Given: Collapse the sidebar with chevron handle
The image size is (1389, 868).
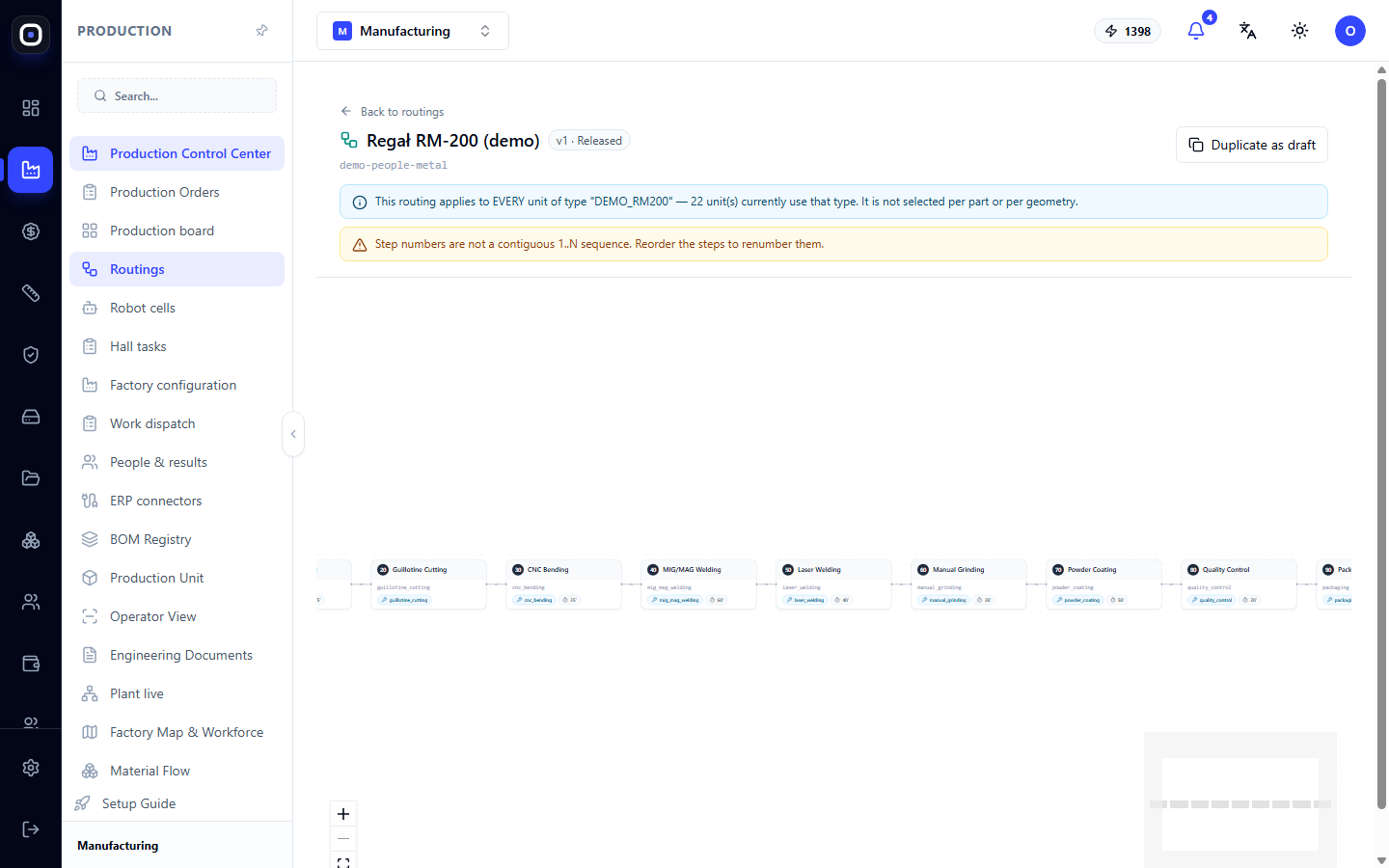Looking at the screenshot, I should (x=293, y=434).
